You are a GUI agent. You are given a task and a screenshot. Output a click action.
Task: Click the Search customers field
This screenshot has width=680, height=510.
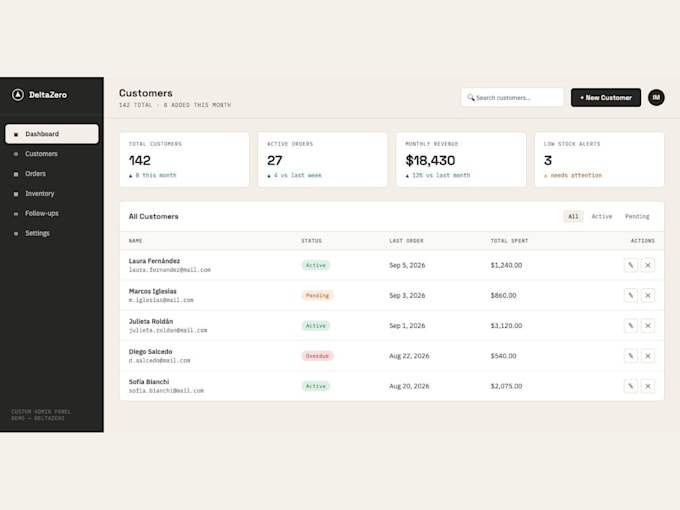pyautogui.click(x=512, y=98)
